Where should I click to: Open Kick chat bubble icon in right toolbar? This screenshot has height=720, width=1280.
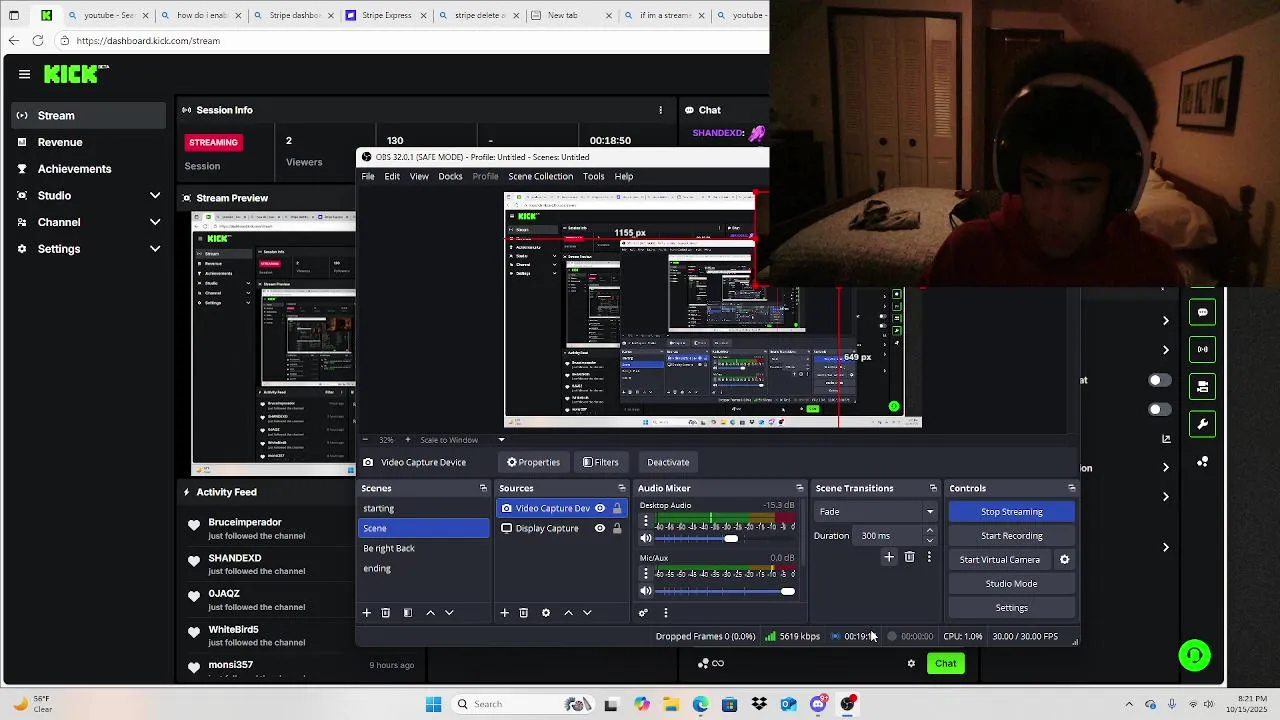[1202, 312]
